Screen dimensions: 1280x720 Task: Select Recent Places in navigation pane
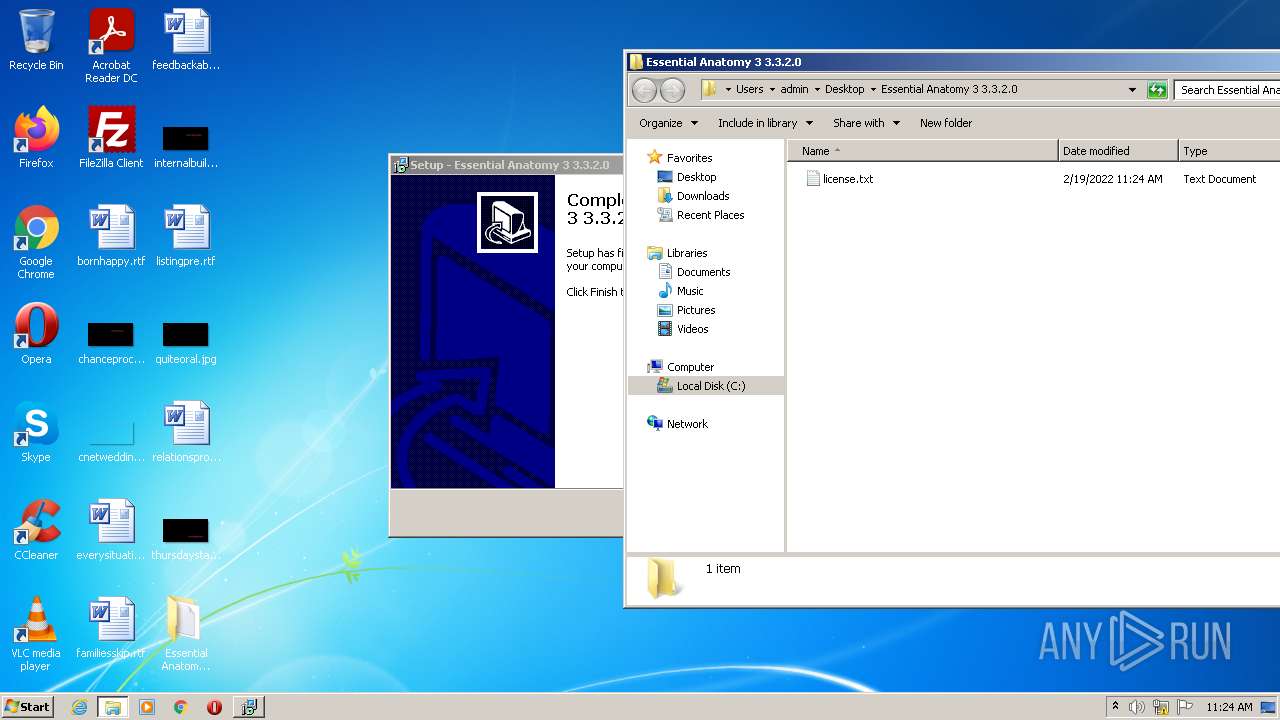tap(710, 215)
